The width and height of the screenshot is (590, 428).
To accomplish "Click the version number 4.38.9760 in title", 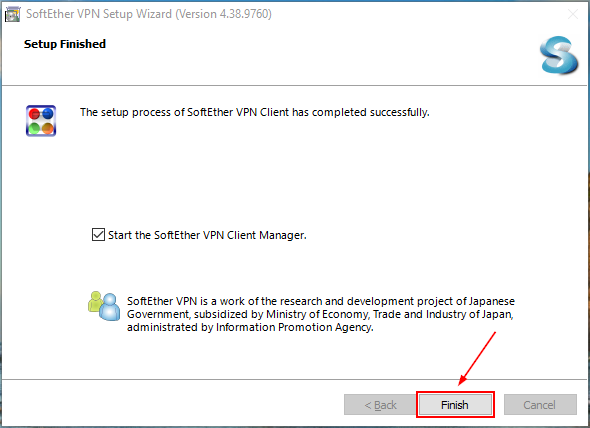I will [245, 14].
